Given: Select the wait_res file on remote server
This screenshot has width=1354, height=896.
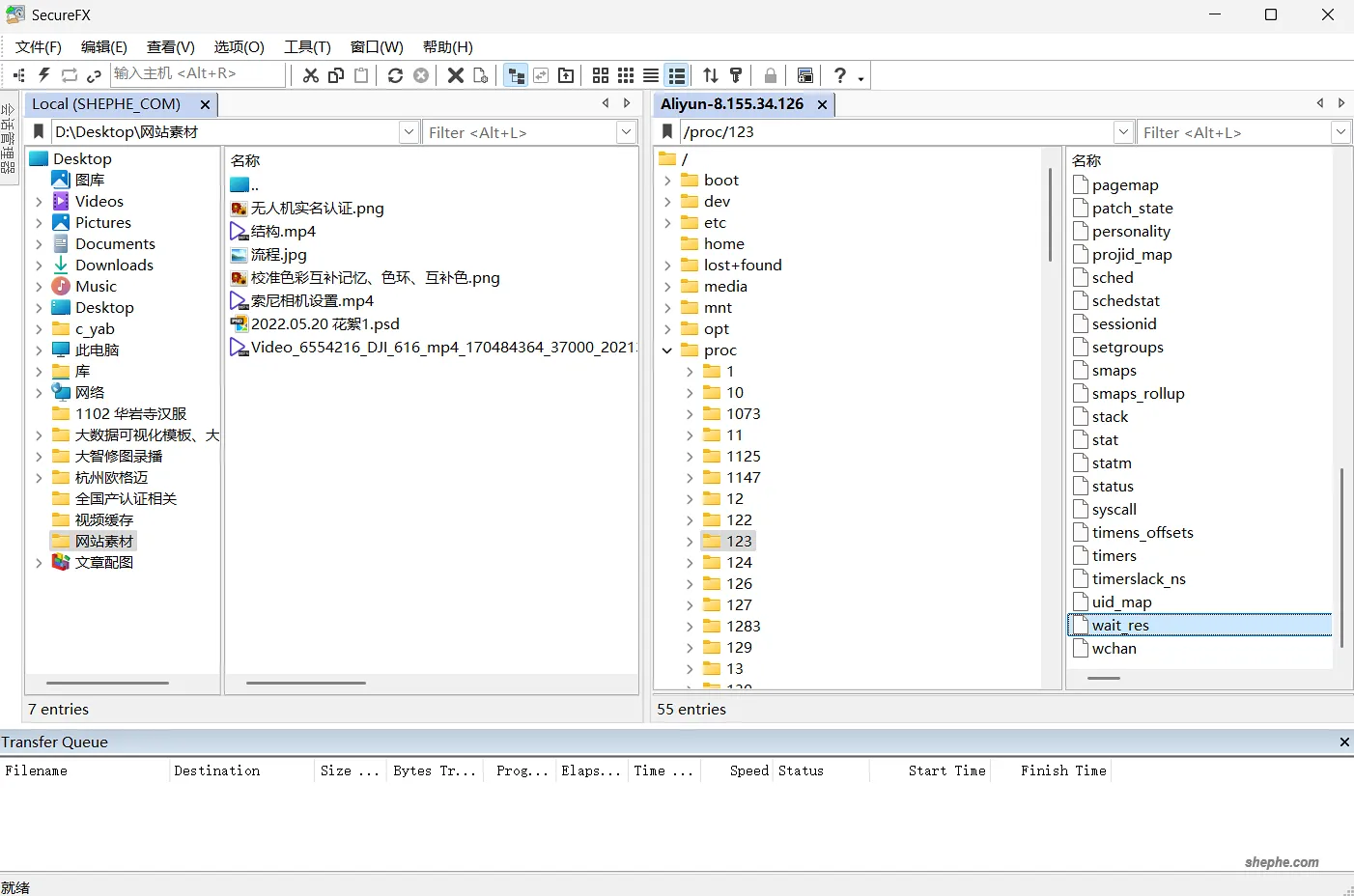Looking at the screenshot, I should (1120, 625).
